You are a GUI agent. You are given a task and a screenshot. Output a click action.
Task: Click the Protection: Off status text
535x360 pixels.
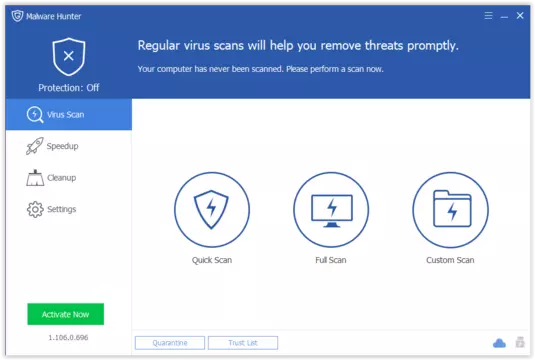69,88
